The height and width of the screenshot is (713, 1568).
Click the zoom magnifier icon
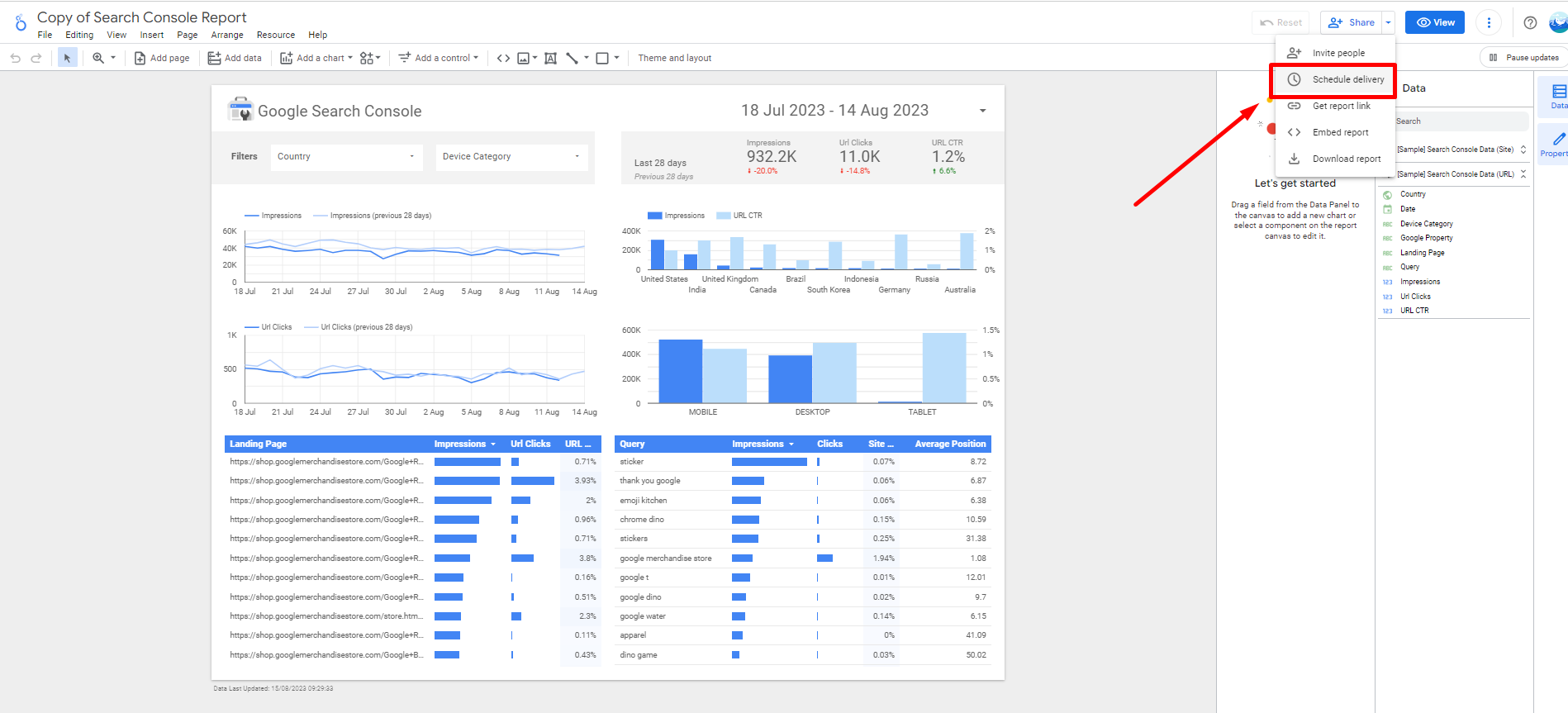[x=98, y=58]
